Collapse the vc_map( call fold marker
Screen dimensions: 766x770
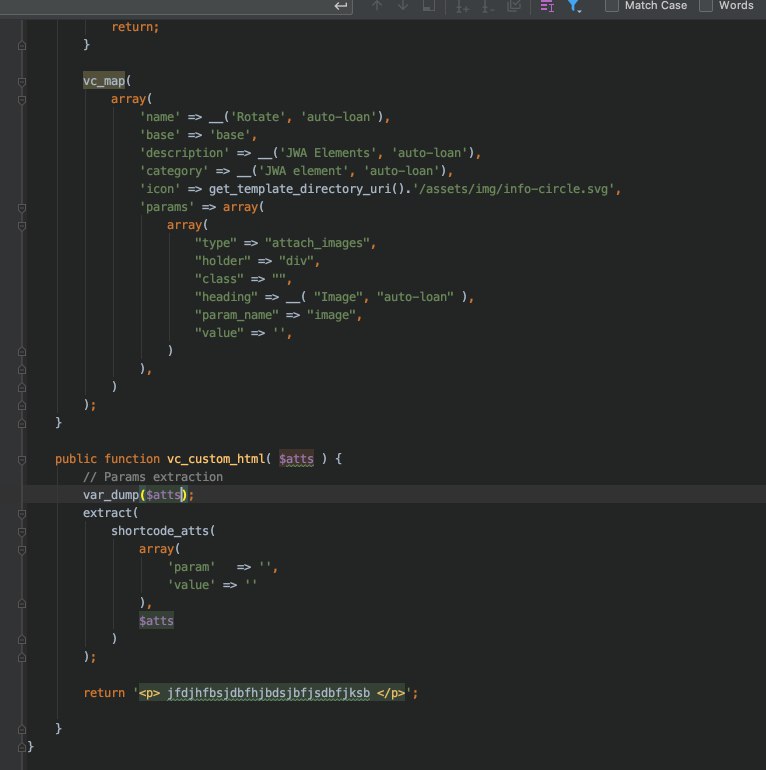[x=22, y=81]
